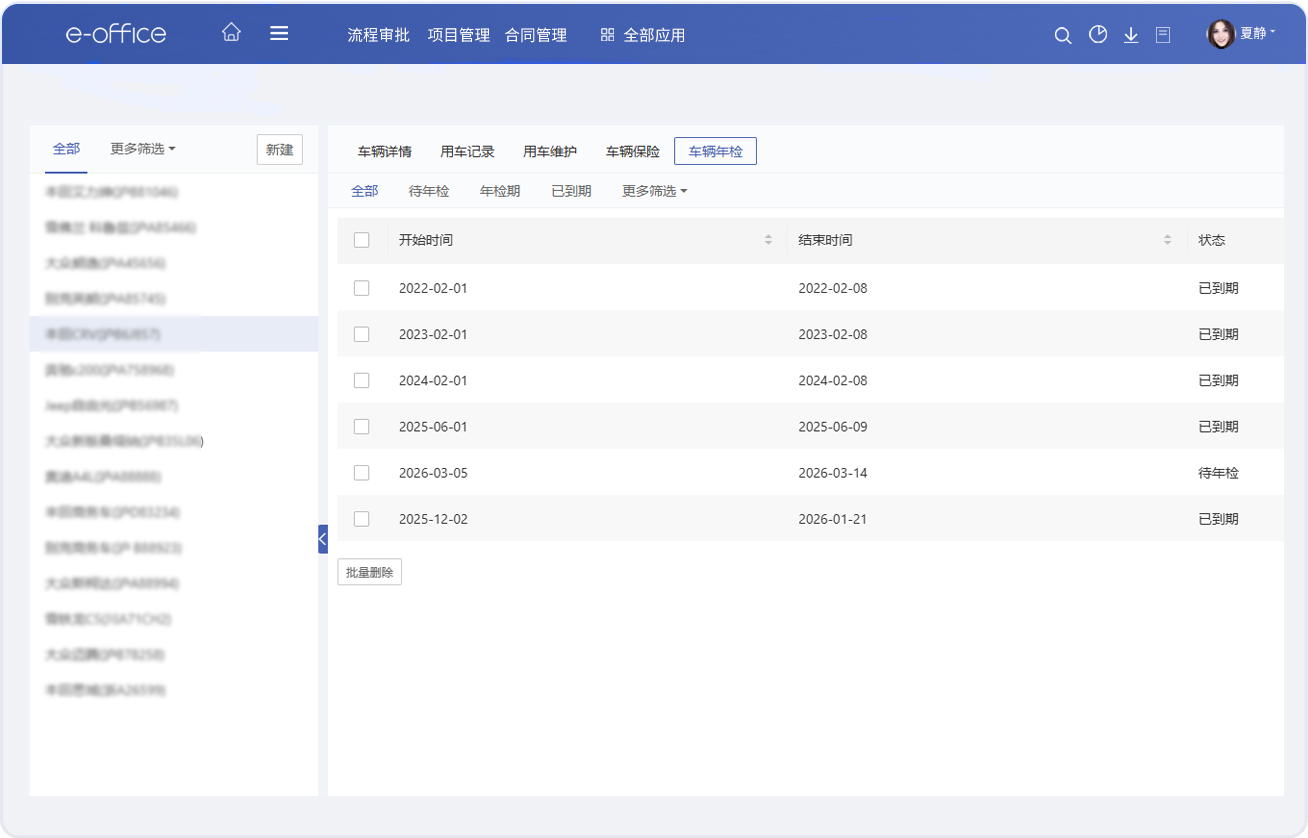Collapse the left sidebar panel handle
The height and width of the screenshot is (838, 1308).
(x=322, y=539)
